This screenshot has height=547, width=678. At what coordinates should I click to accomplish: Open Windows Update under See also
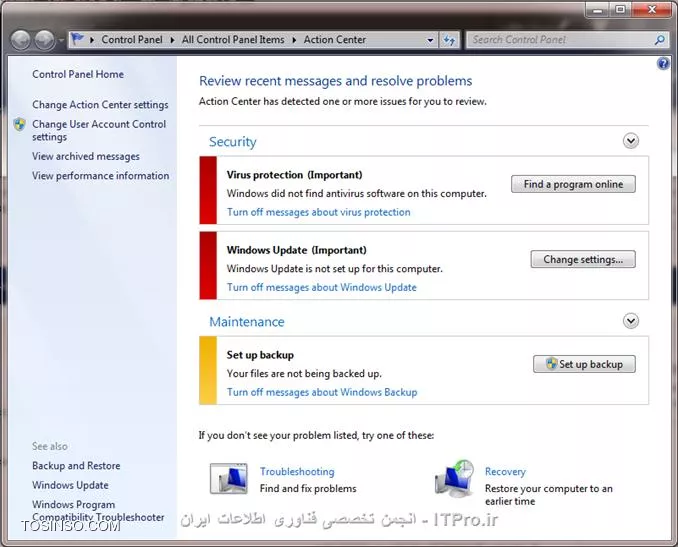(70, 485)
